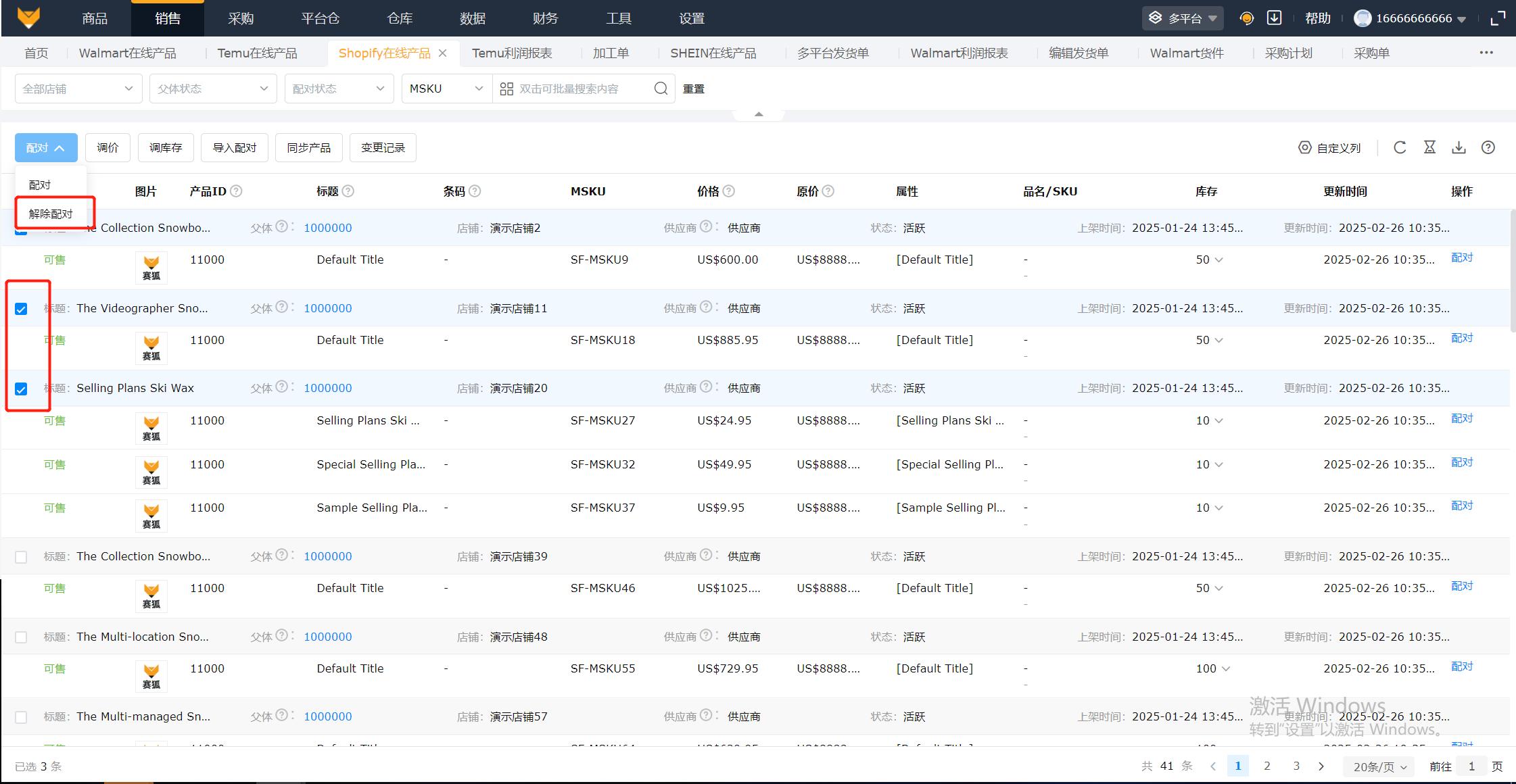Click 配对 link for SF-MSKU9 row

(1461, 258)
